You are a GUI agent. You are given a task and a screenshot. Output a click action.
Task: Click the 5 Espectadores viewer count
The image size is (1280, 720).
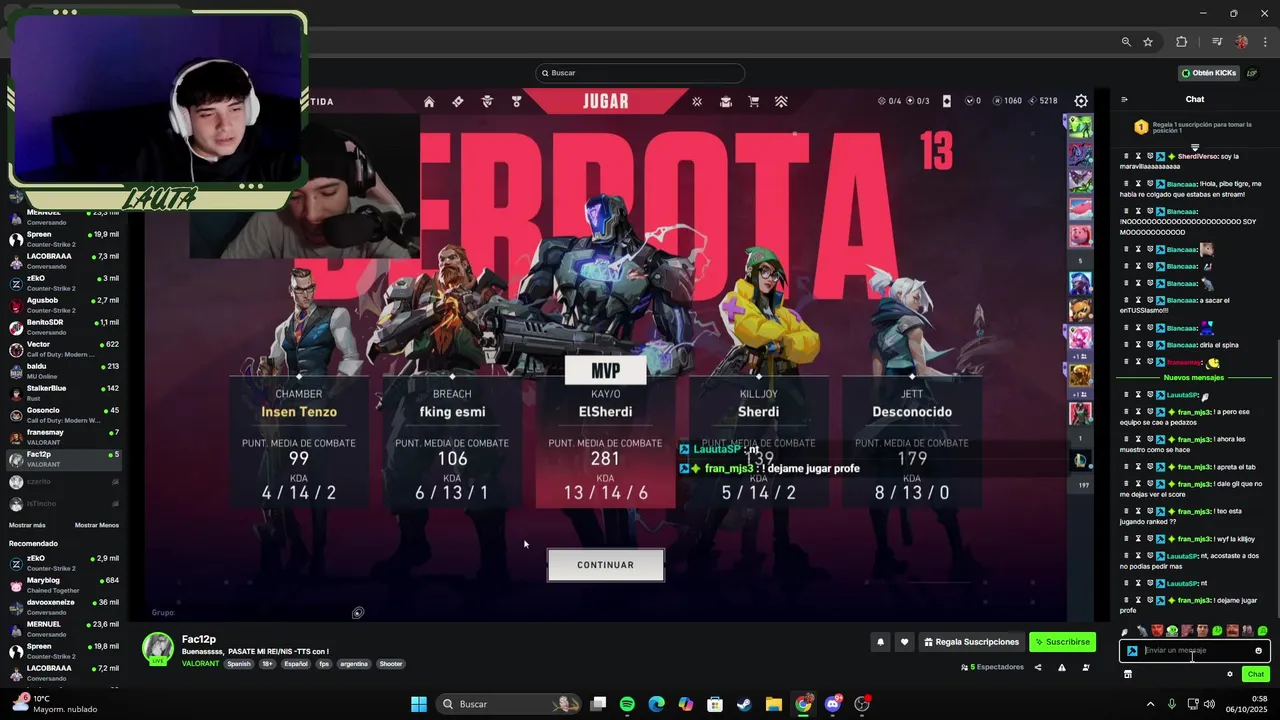point(992,667)
